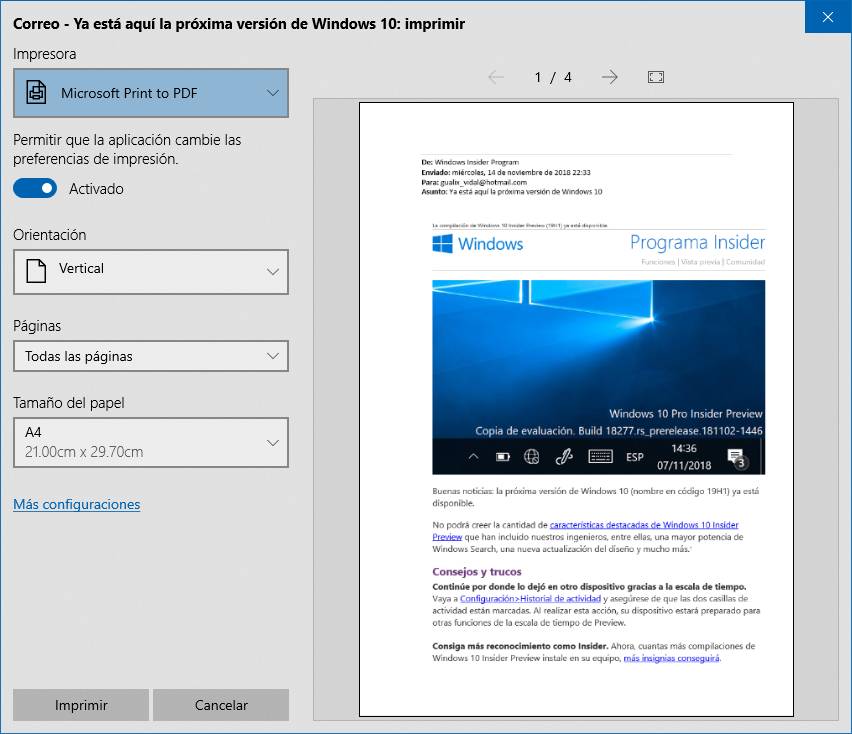Open the Todas las páginas dropdown
852x734 pixels.
151,356
